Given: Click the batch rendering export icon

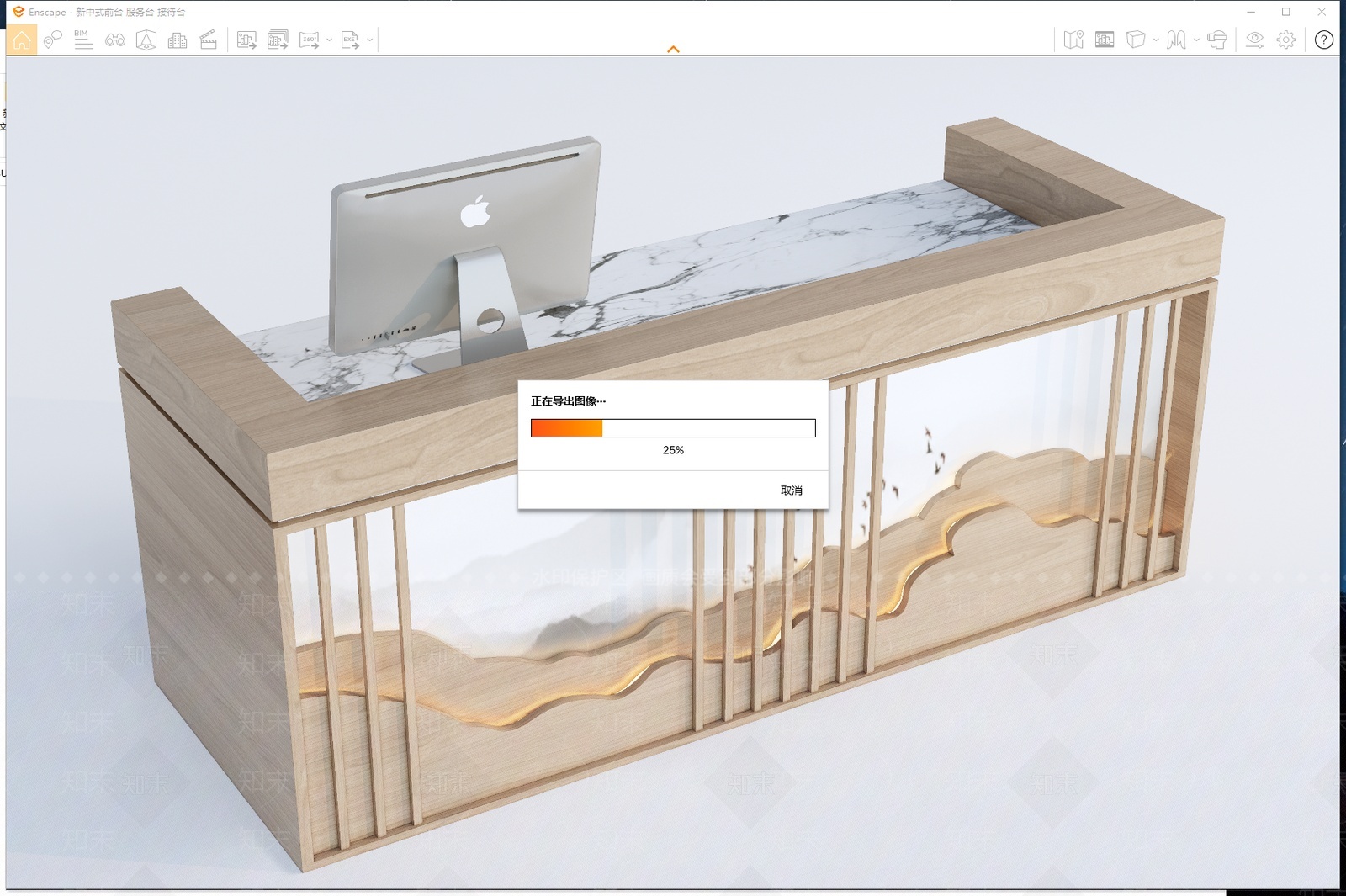Looking at the screenshot, I should (278, 40).
